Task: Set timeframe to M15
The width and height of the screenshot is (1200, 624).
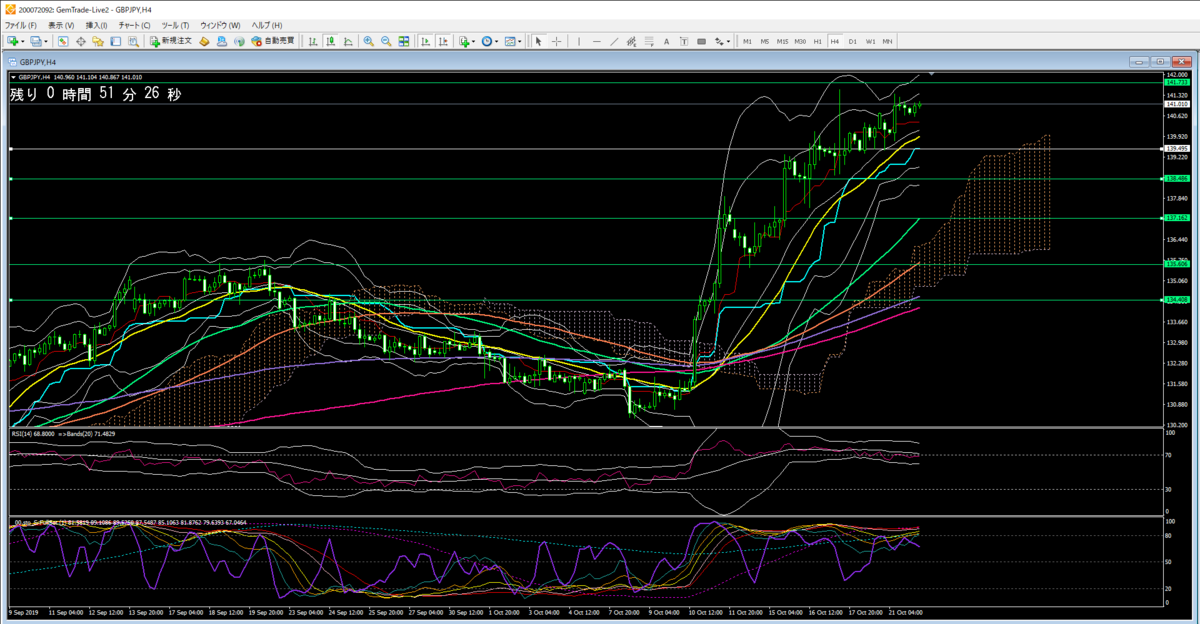Action: point(783,41)
